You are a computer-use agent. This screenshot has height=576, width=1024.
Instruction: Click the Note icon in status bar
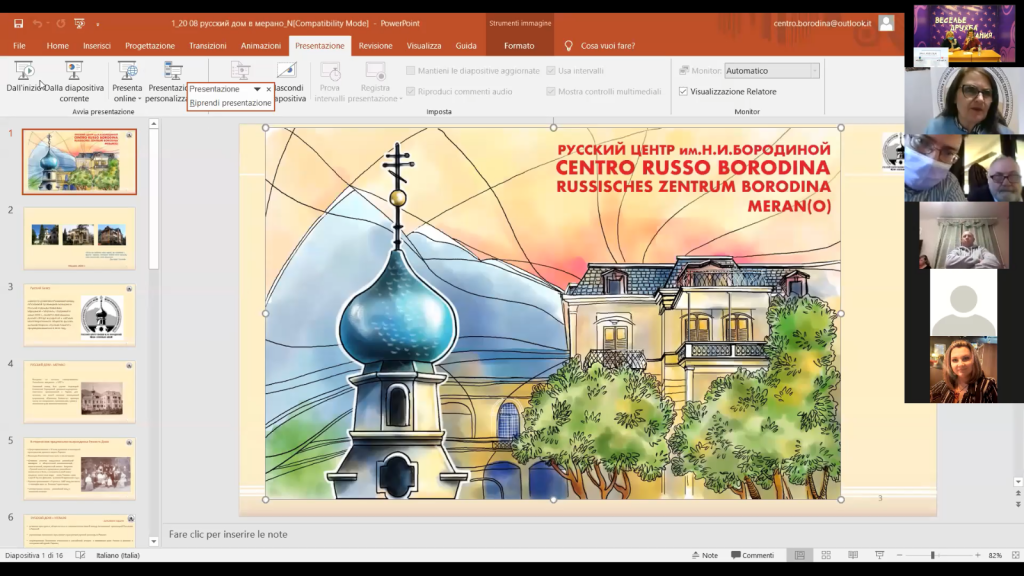coord(704,555)
